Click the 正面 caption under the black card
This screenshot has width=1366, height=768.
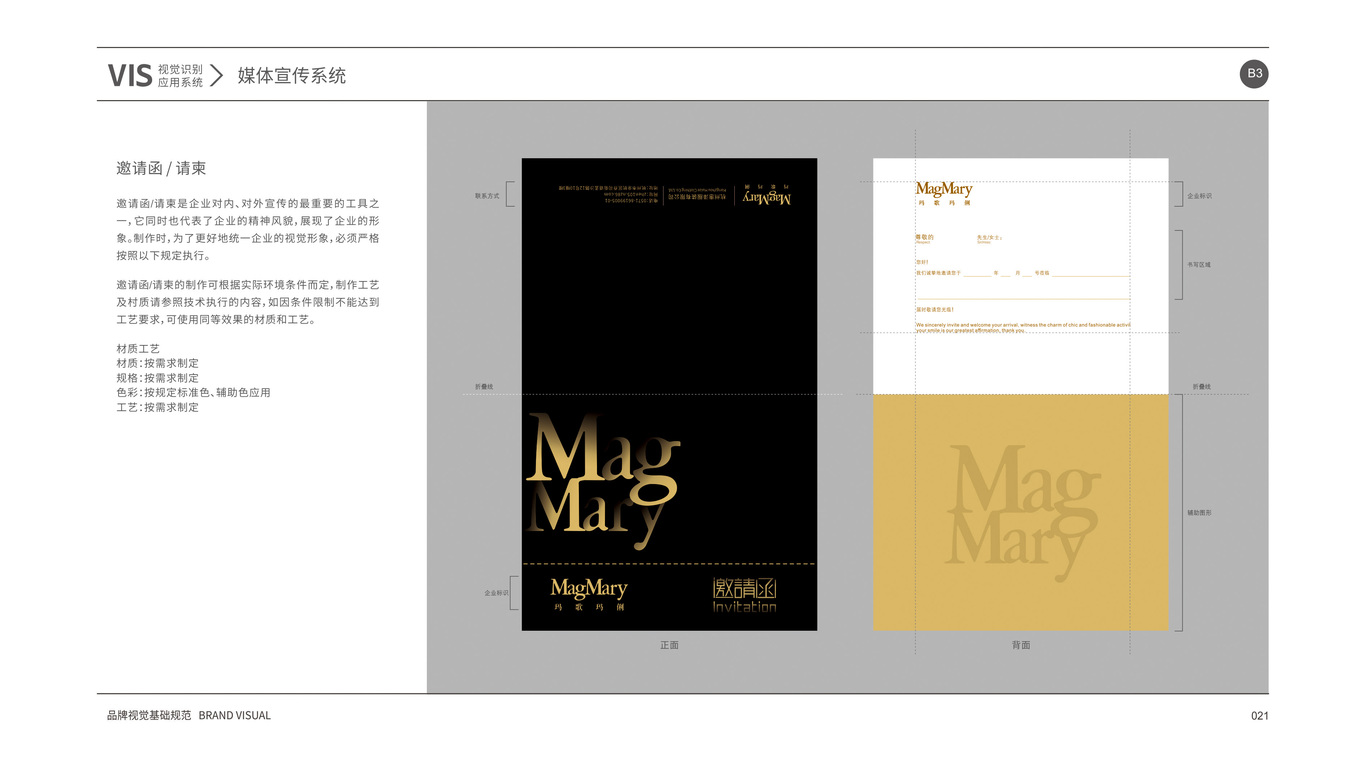click(x=669, y=645)
